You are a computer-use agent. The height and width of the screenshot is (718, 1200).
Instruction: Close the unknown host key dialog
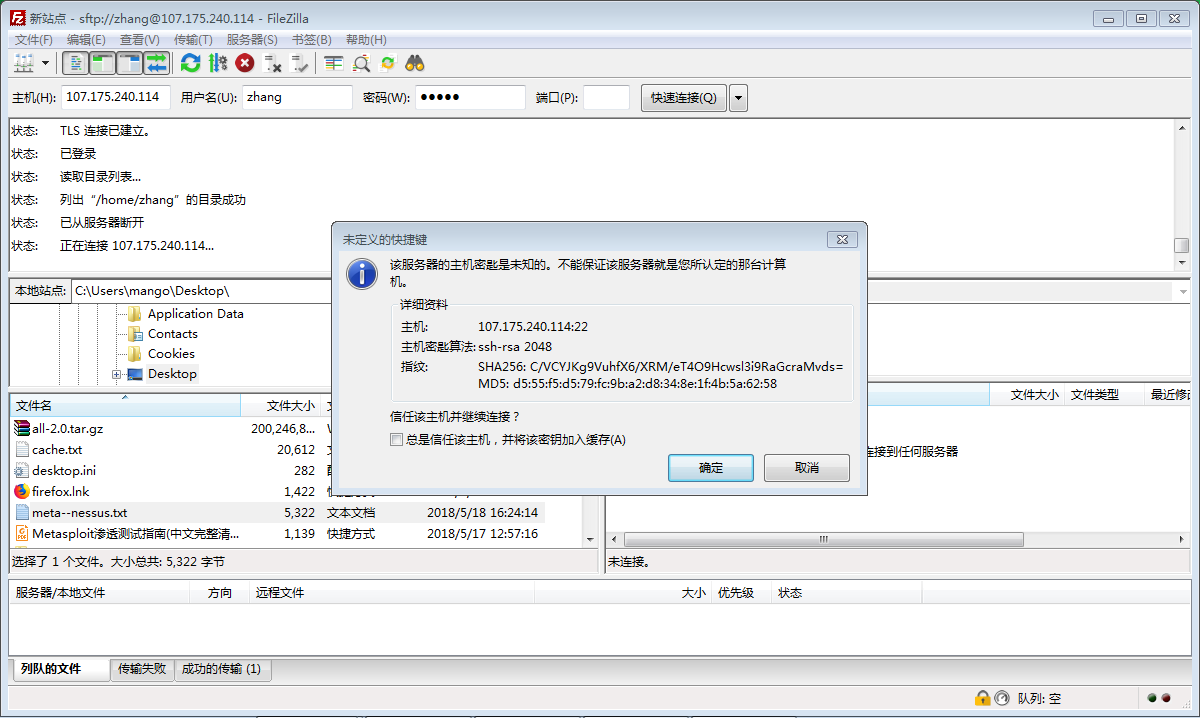(844, 240)
